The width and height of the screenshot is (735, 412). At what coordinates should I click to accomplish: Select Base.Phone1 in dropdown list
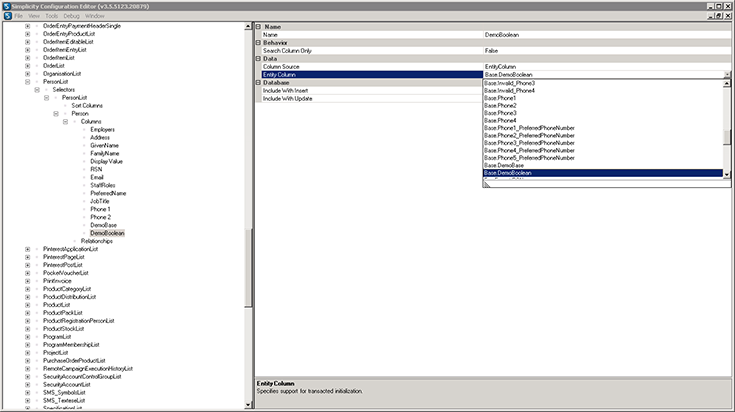coord(500,98)
